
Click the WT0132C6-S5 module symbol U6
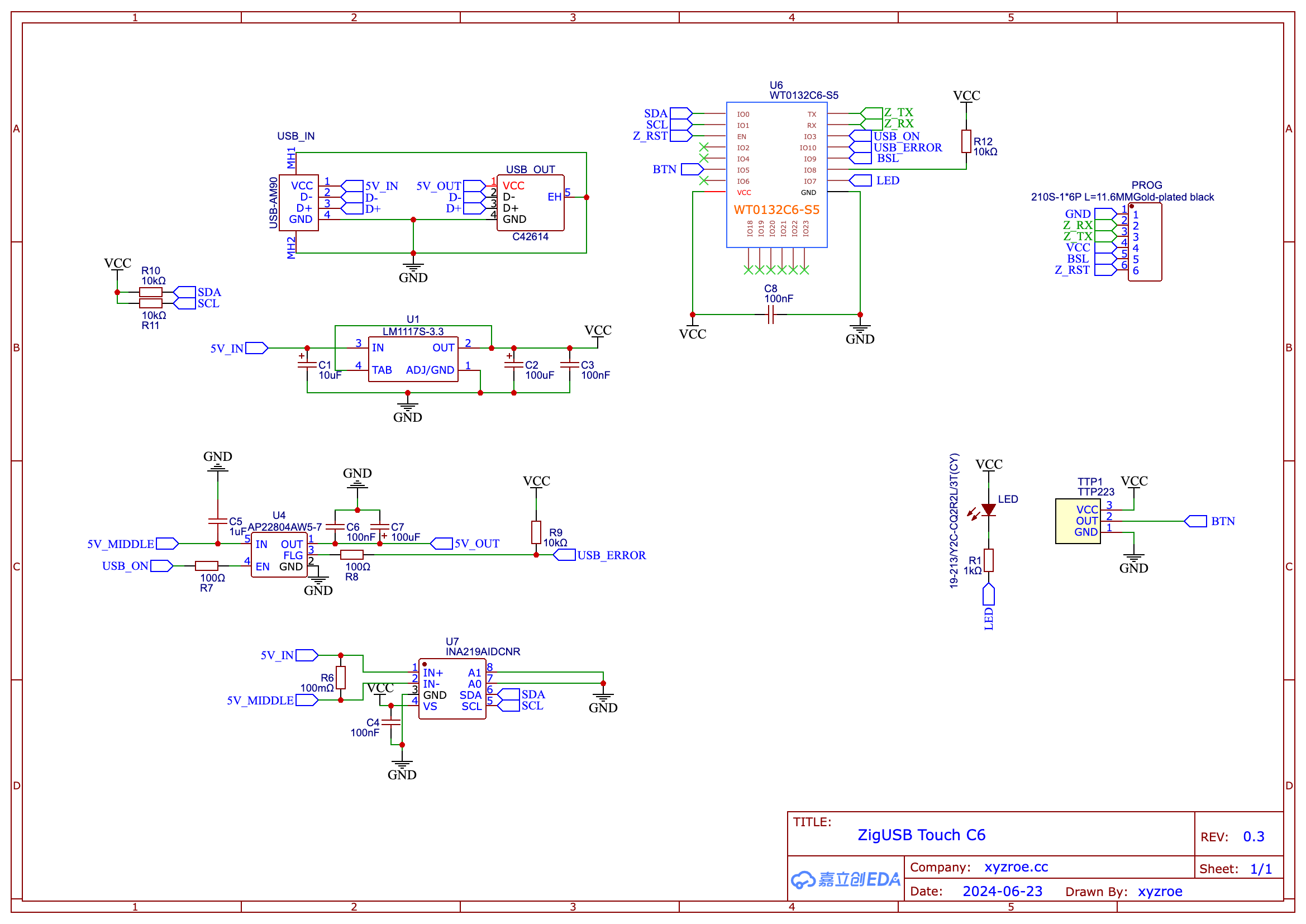pos(776,175)
